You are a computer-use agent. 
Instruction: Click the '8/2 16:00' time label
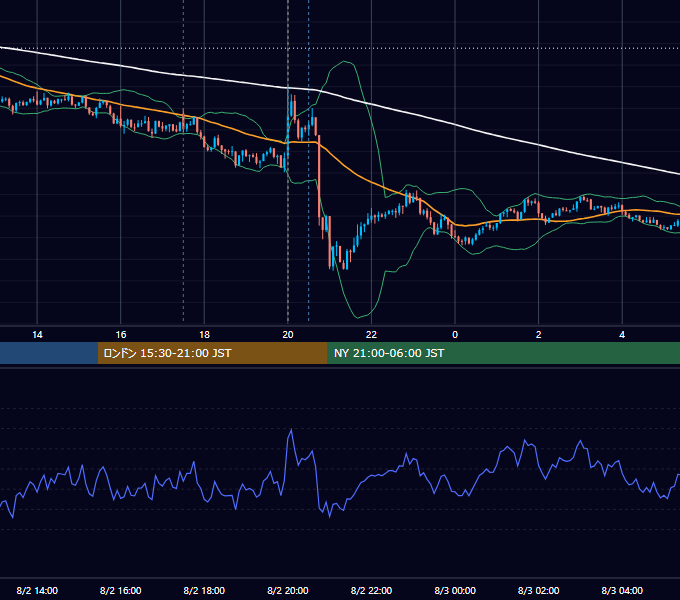[x=121, y=590]
